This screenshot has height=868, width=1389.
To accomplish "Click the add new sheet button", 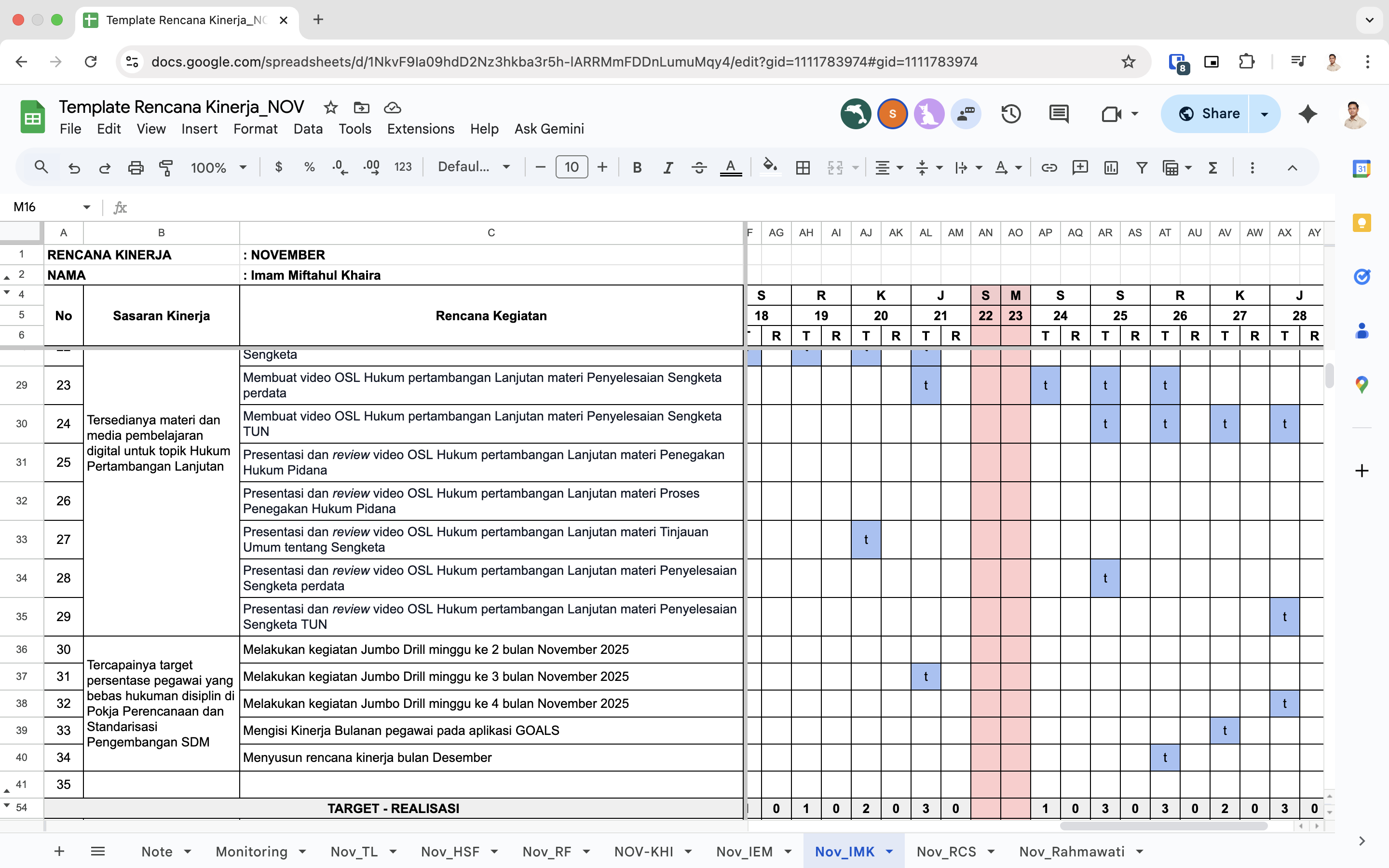I will click(x=59, y=851).
